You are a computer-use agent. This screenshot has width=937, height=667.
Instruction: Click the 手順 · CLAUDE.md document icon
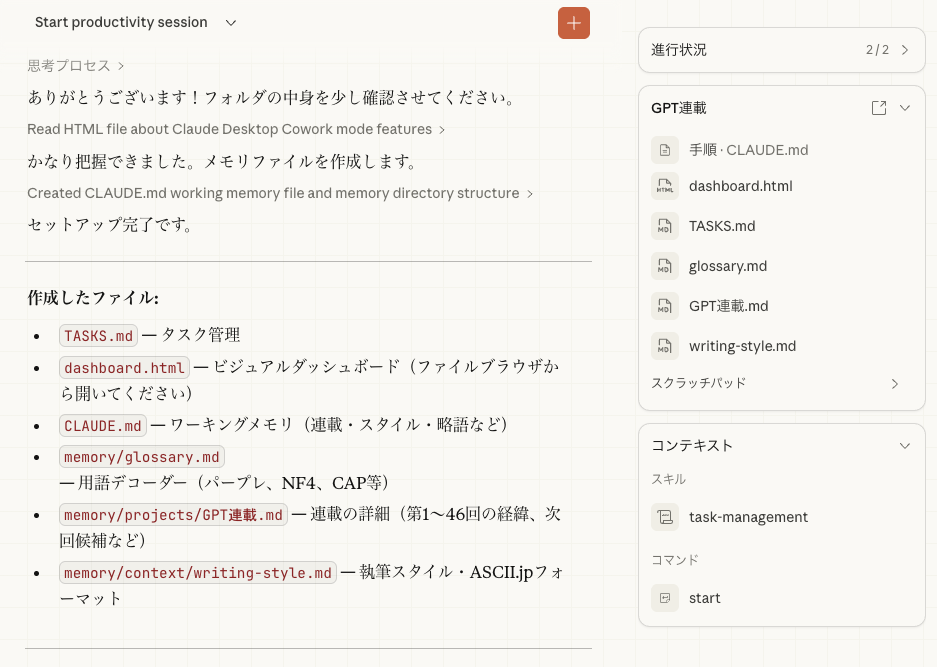click(x=665, y=150)
